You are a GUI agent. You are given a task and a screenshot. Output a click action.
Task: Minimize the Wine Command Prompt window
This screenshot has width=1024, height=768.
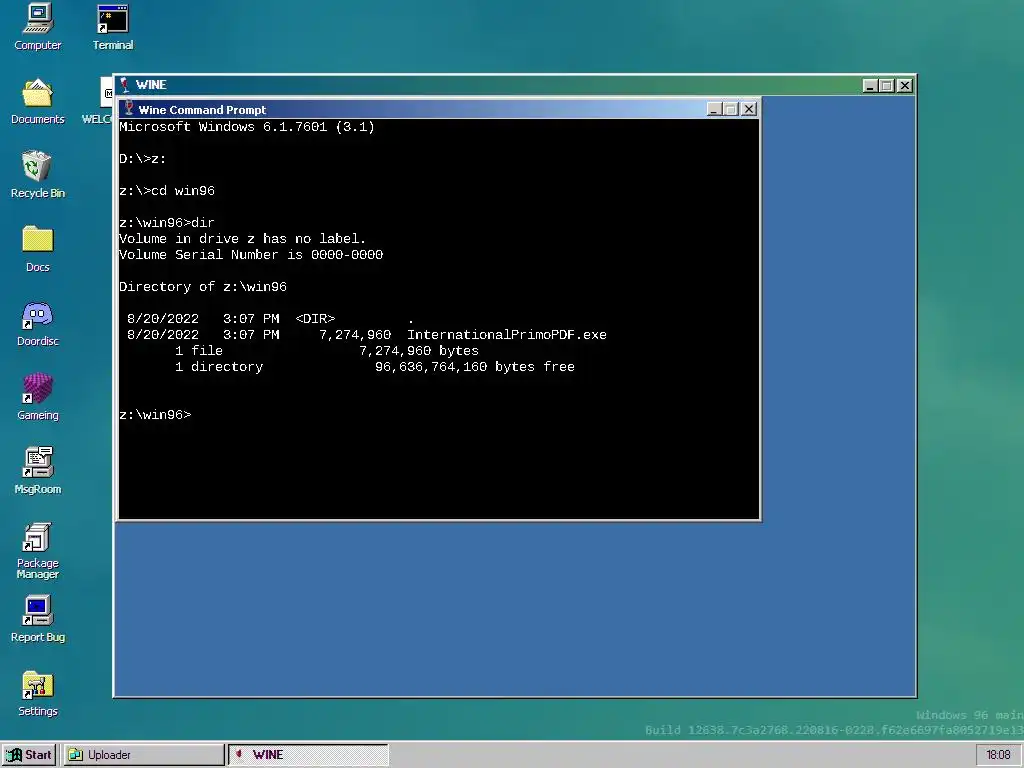[714, 109]
